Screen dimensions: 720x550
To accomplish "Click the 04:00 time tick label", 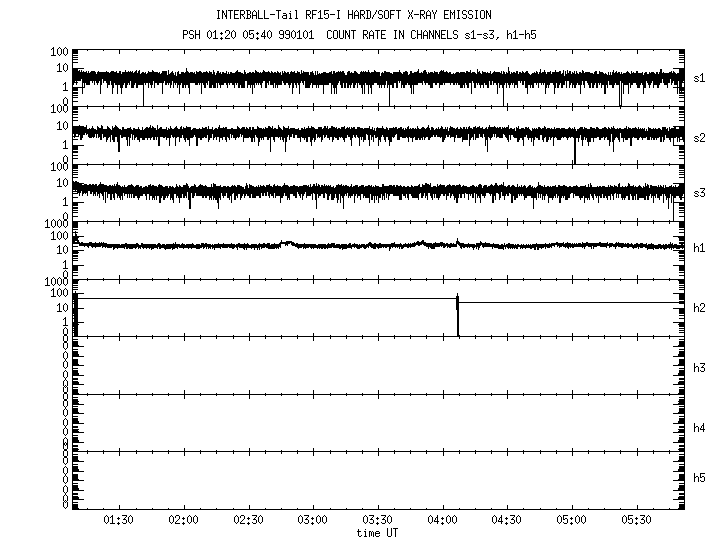I will pos(442,521).
